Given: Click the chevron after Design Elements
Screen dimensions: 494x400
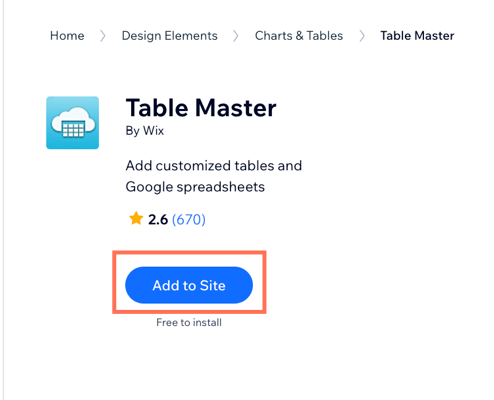Looking at the screenshot, I should (236, 36).
